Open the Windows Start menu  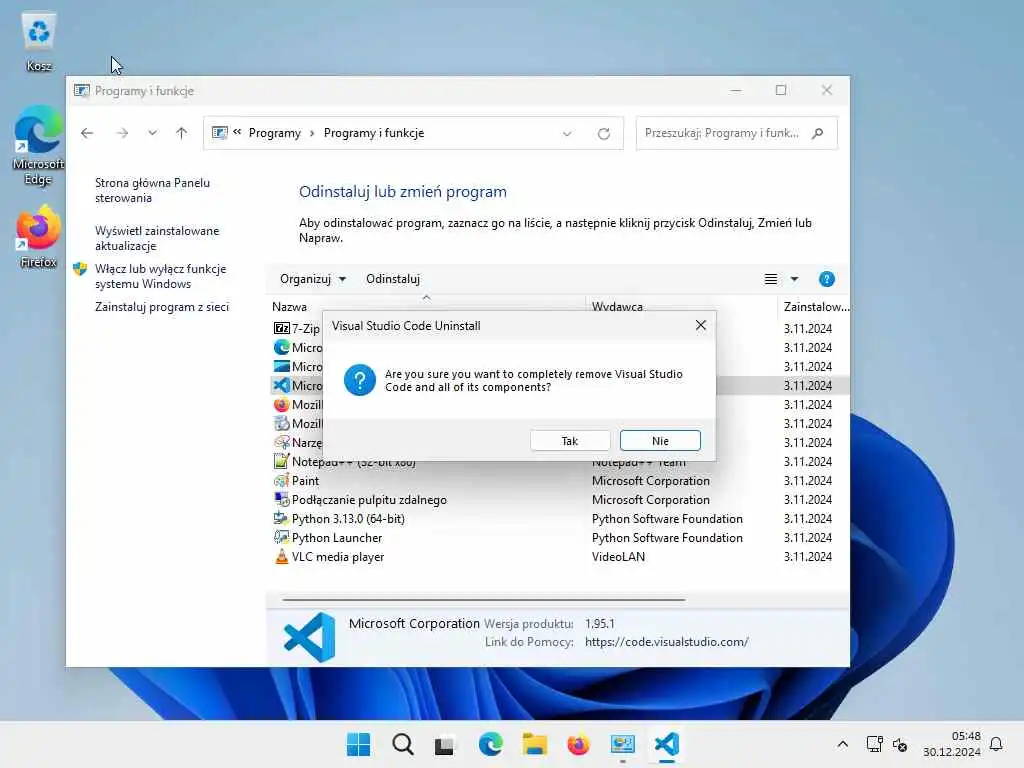tap(358, 744)
